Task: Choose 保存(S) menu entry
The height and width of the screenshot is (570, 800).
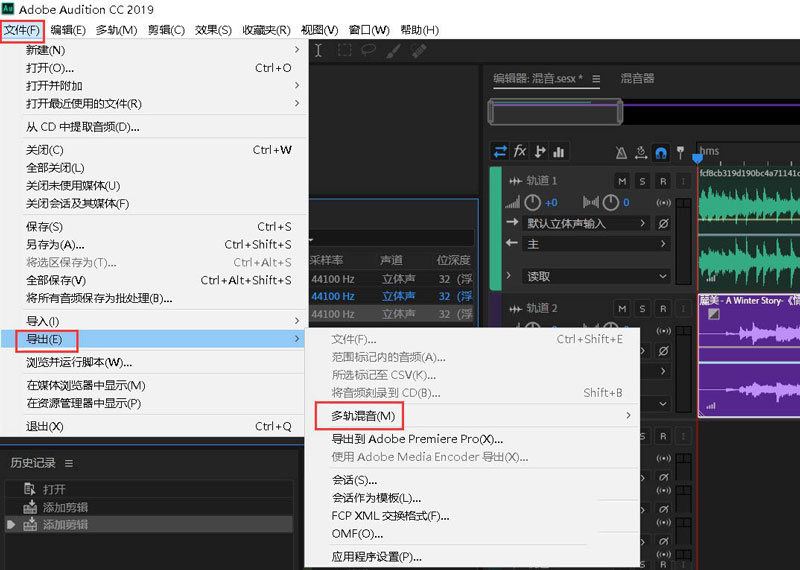Action: point(154,227)
